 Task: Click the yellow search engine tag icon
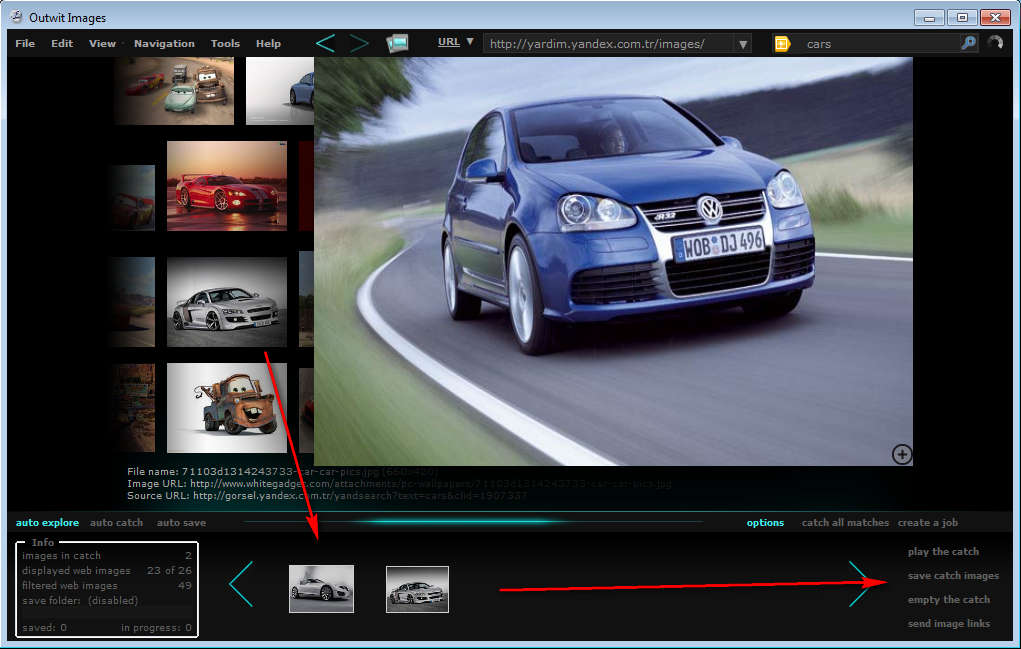tap(782, 44)
